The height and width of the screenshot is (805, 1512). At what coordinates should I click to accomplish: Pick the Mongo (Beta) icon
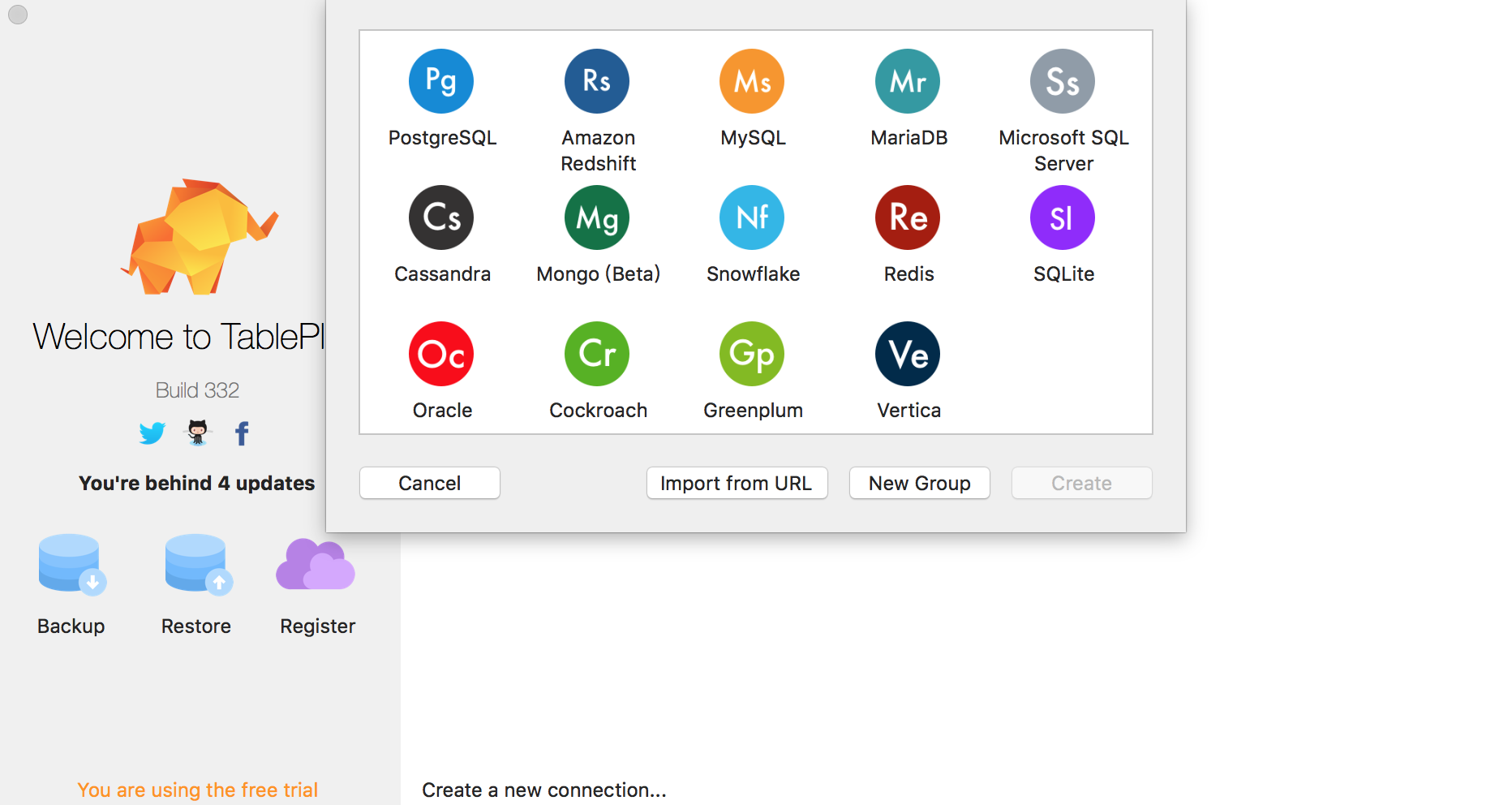[597, 217]
